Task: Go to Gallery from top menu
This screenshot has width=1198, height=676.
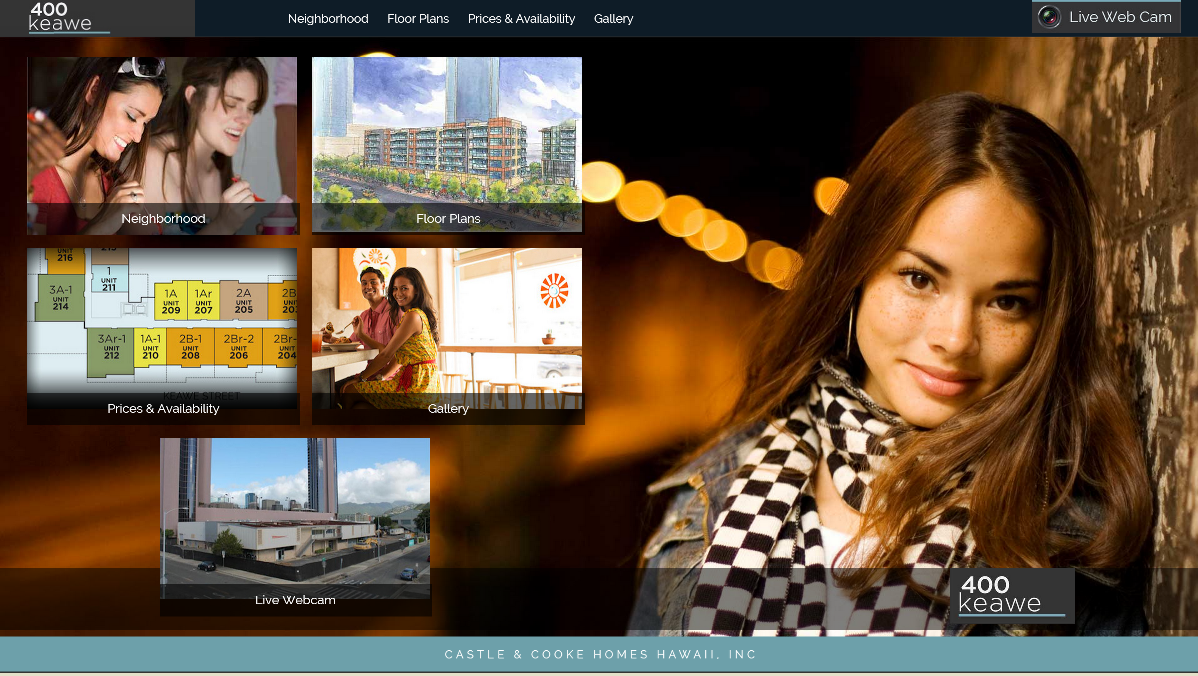Action: click(614, 18)
